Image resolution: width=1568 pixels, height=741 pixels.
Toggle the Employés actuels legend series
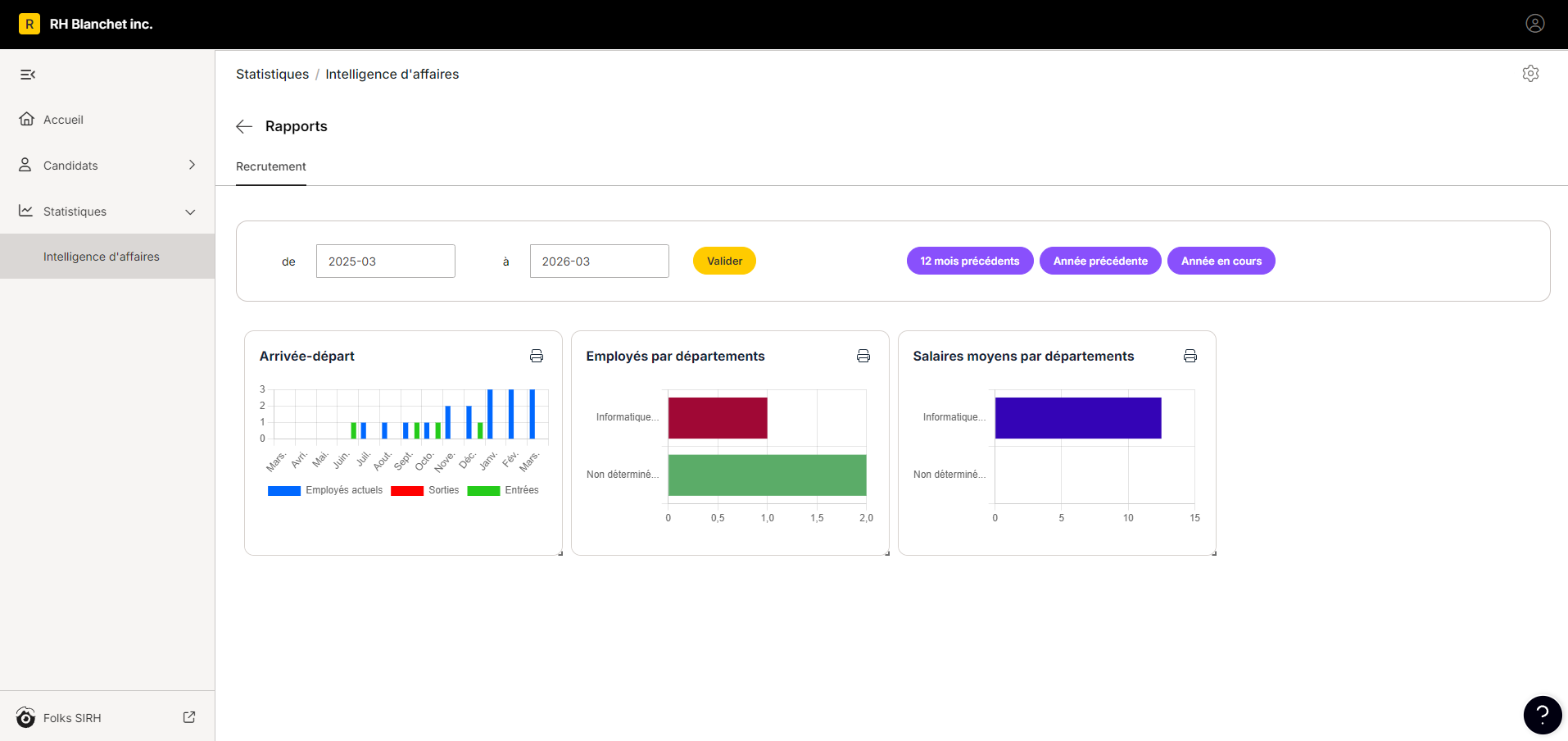(x=325, y=490)
